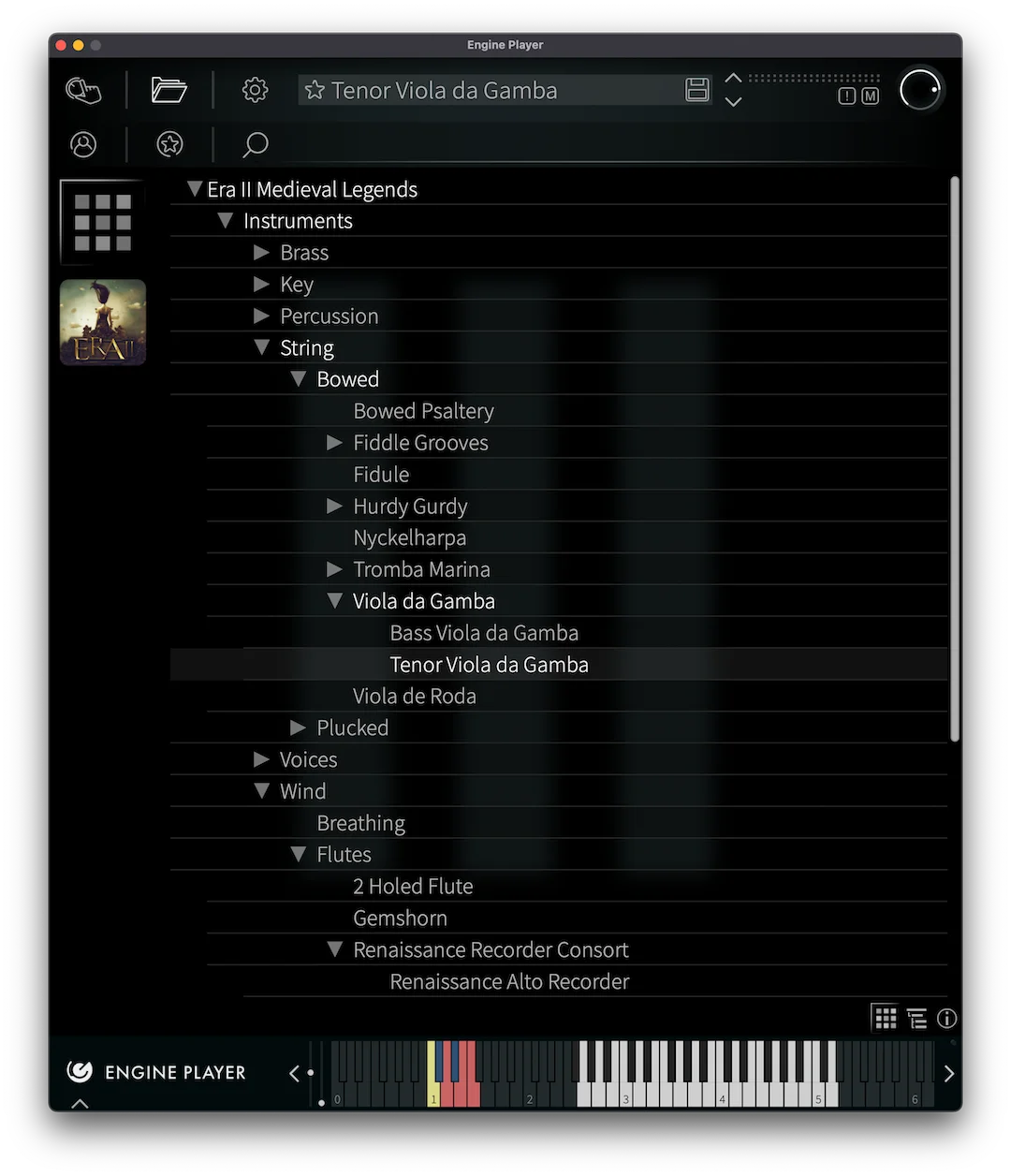Expand the Brass category
The width and height of the screenshot is (1011, 1176).
[x=261, y=253]
